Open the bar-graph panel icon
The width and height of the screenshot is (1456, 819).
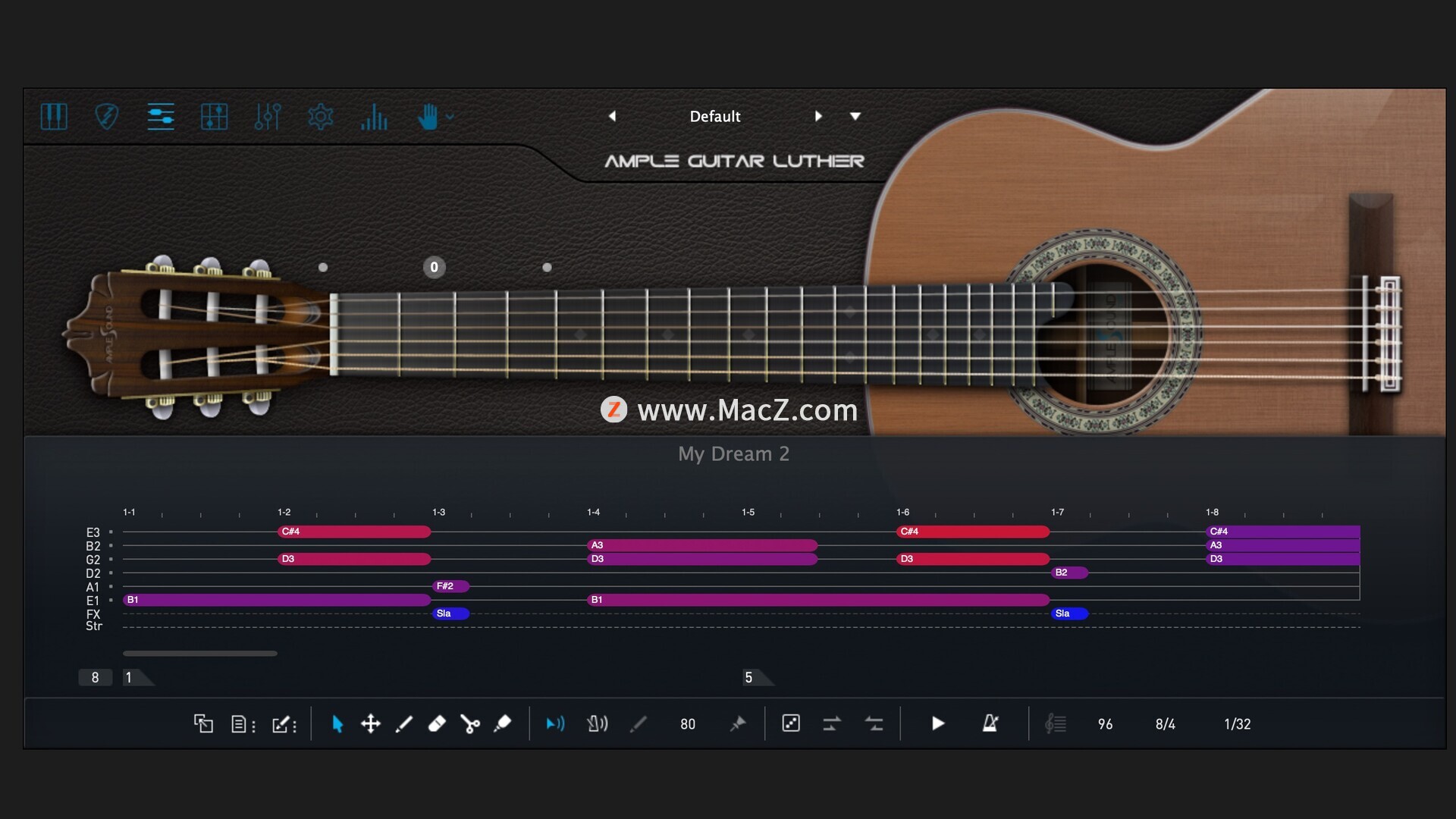(375, 117)
